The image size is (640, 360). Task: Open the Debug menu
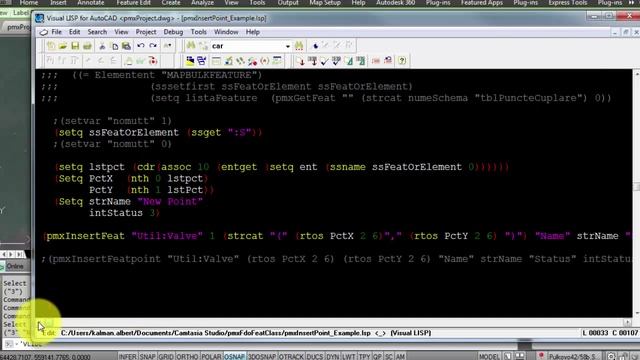click(173, 32)
